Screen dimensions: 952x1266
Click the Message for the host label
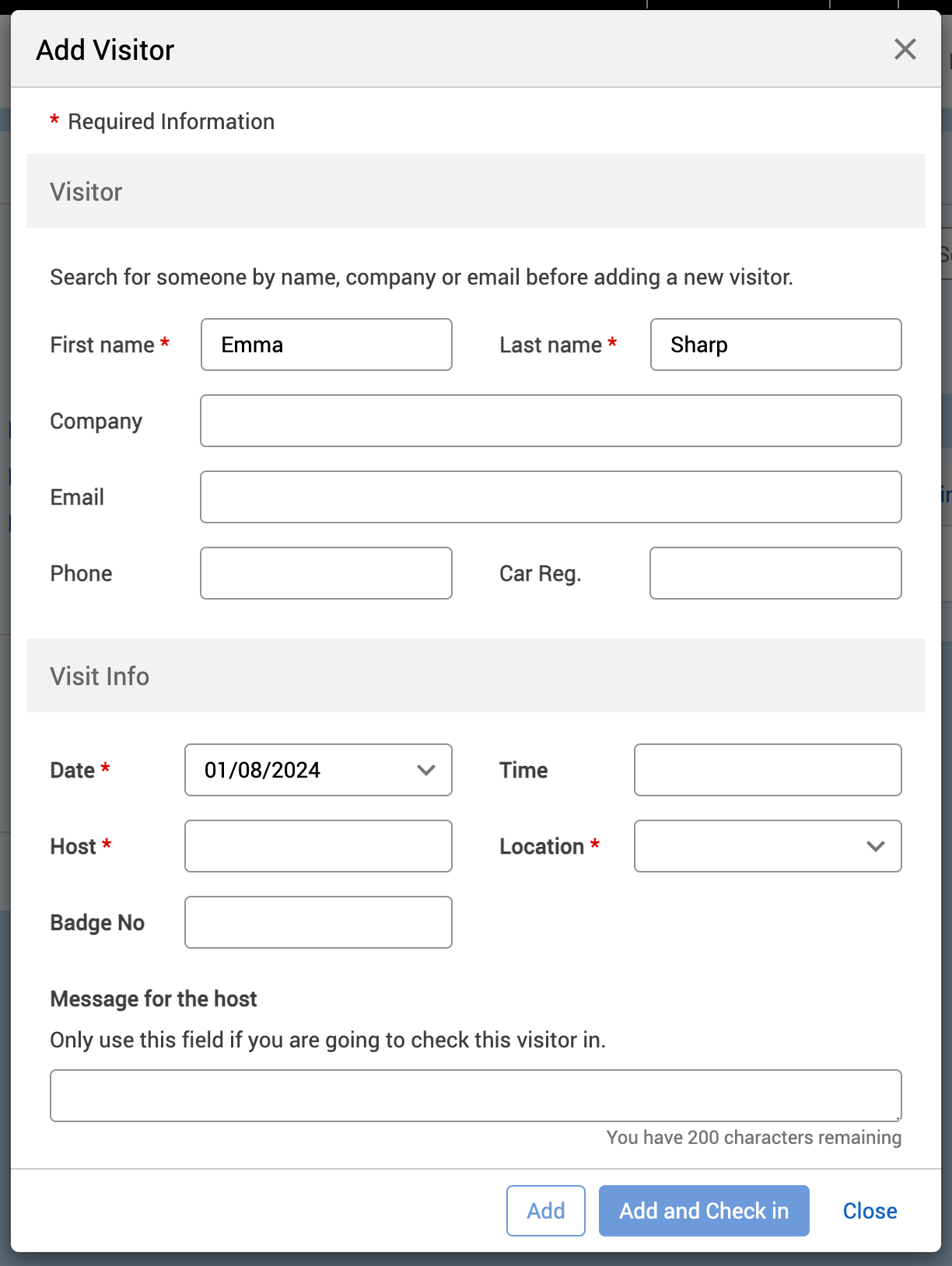[x=153, y=998]
